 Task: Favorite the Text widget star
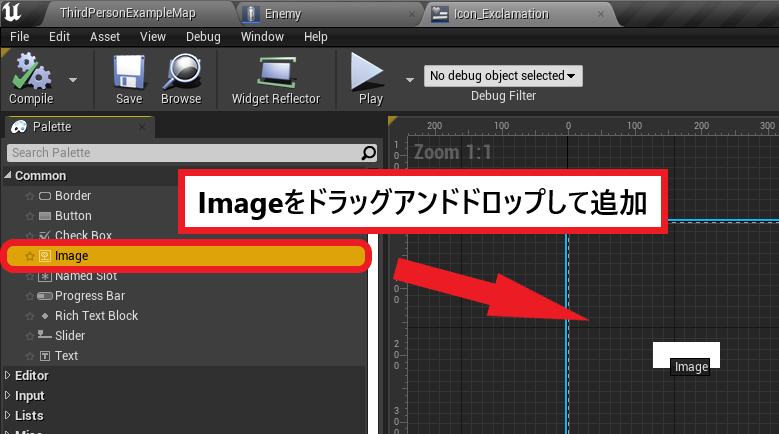pos(29,357)
